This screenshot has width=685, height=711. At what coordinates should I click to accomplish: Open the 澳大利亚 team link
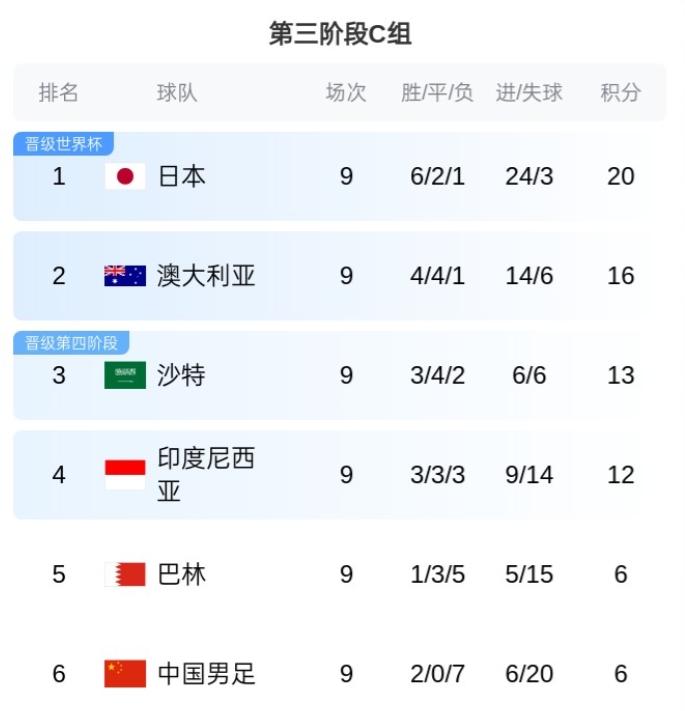tap(206, 276)
